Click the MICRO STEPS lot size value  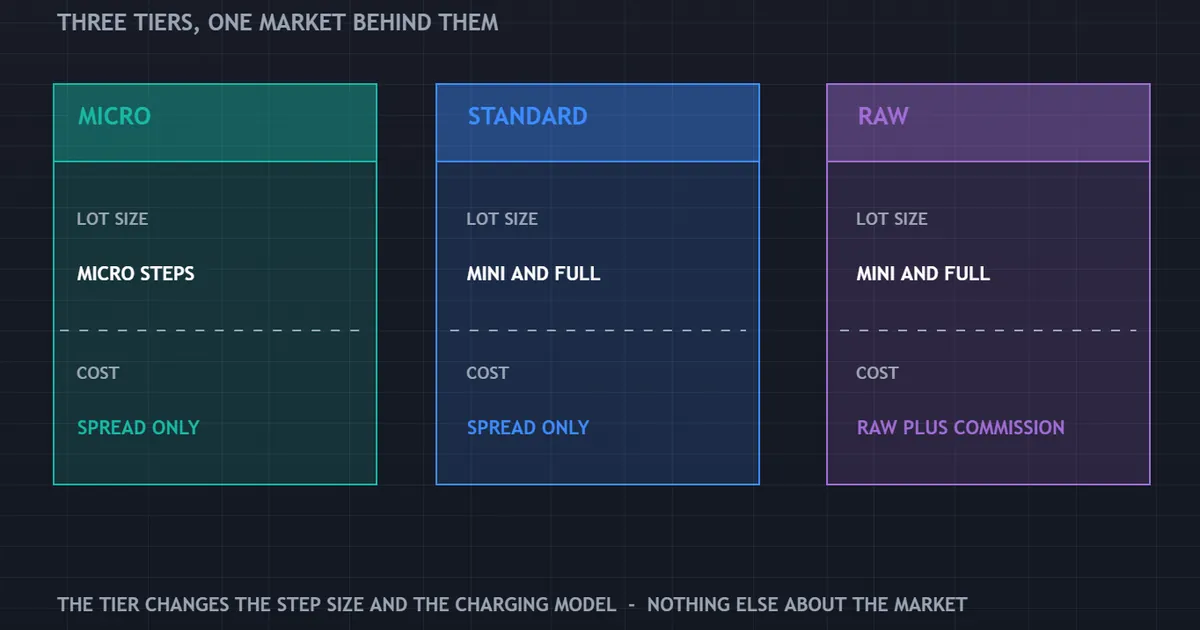[x=136, y=273]
